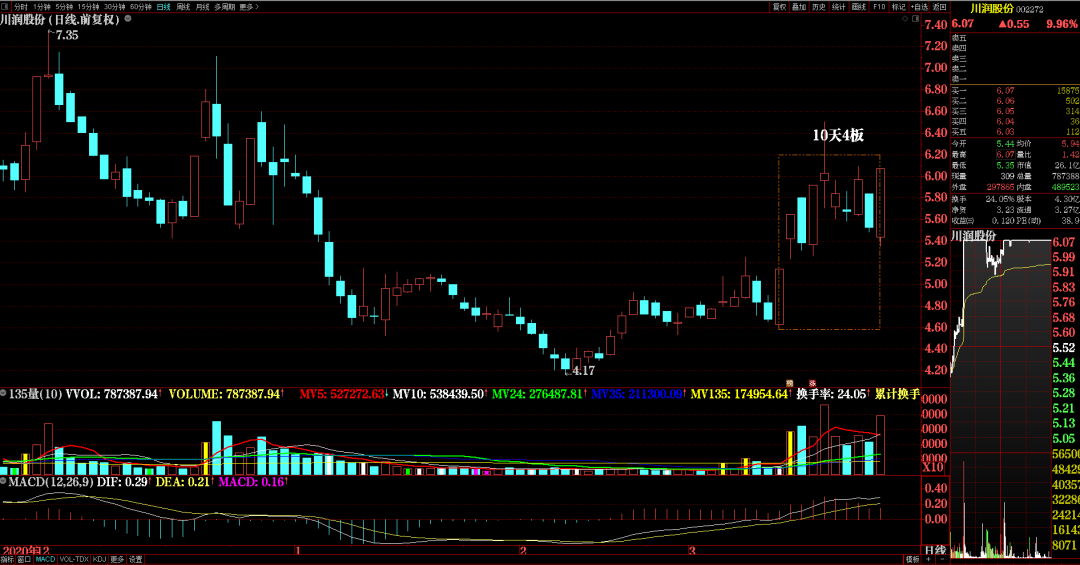The image size is (1080, 565).
Task: Open the F10 company info
Action: coord(880,6)
